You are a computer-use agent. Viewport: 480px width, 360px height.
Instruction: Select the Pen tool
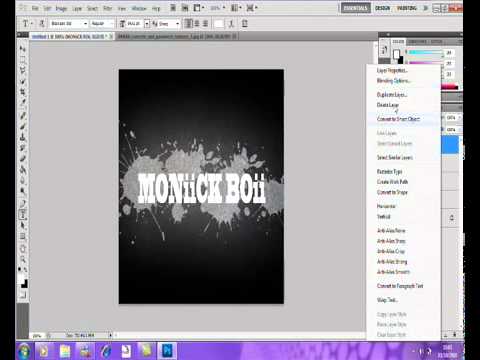pos(22,203)
